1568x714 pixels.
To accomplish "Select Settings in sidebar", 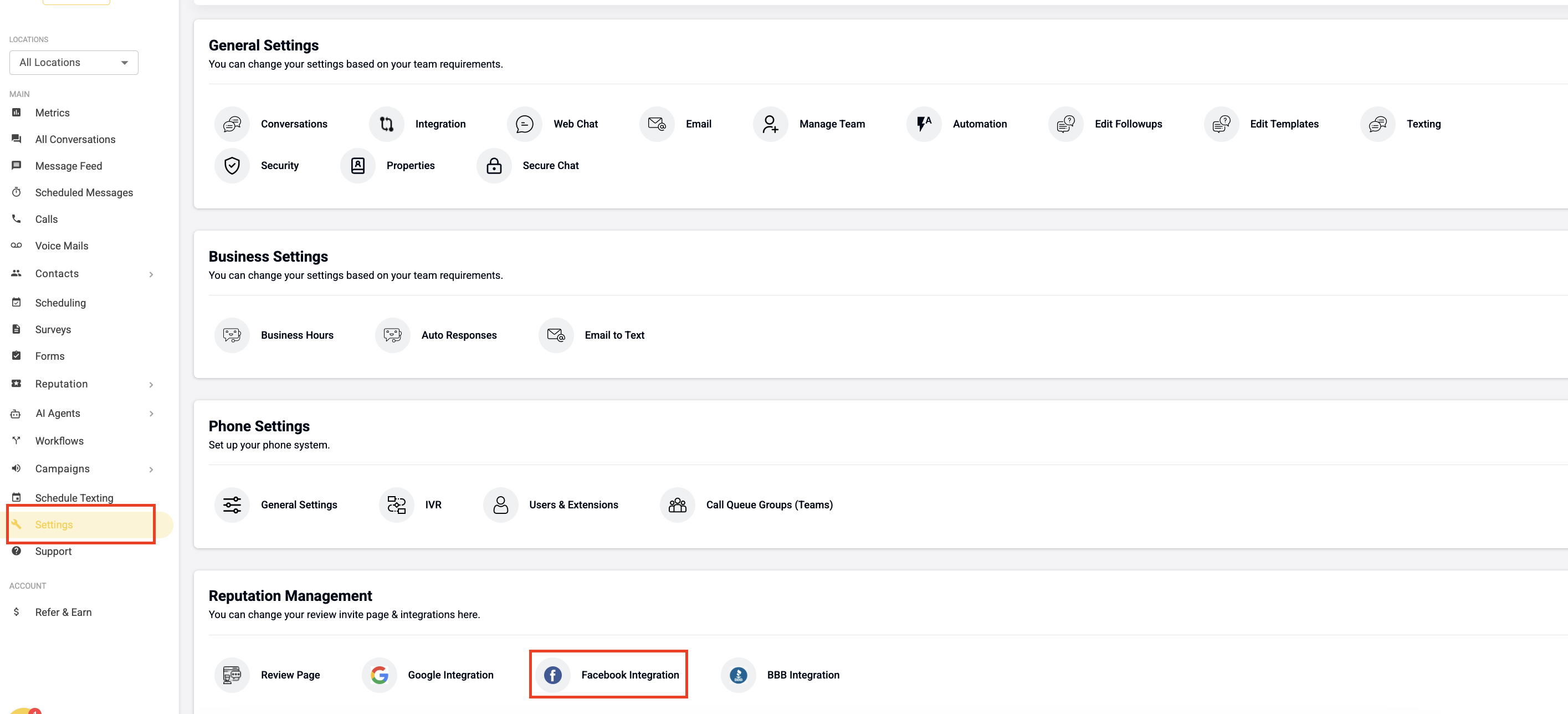I will click(54, 524).
